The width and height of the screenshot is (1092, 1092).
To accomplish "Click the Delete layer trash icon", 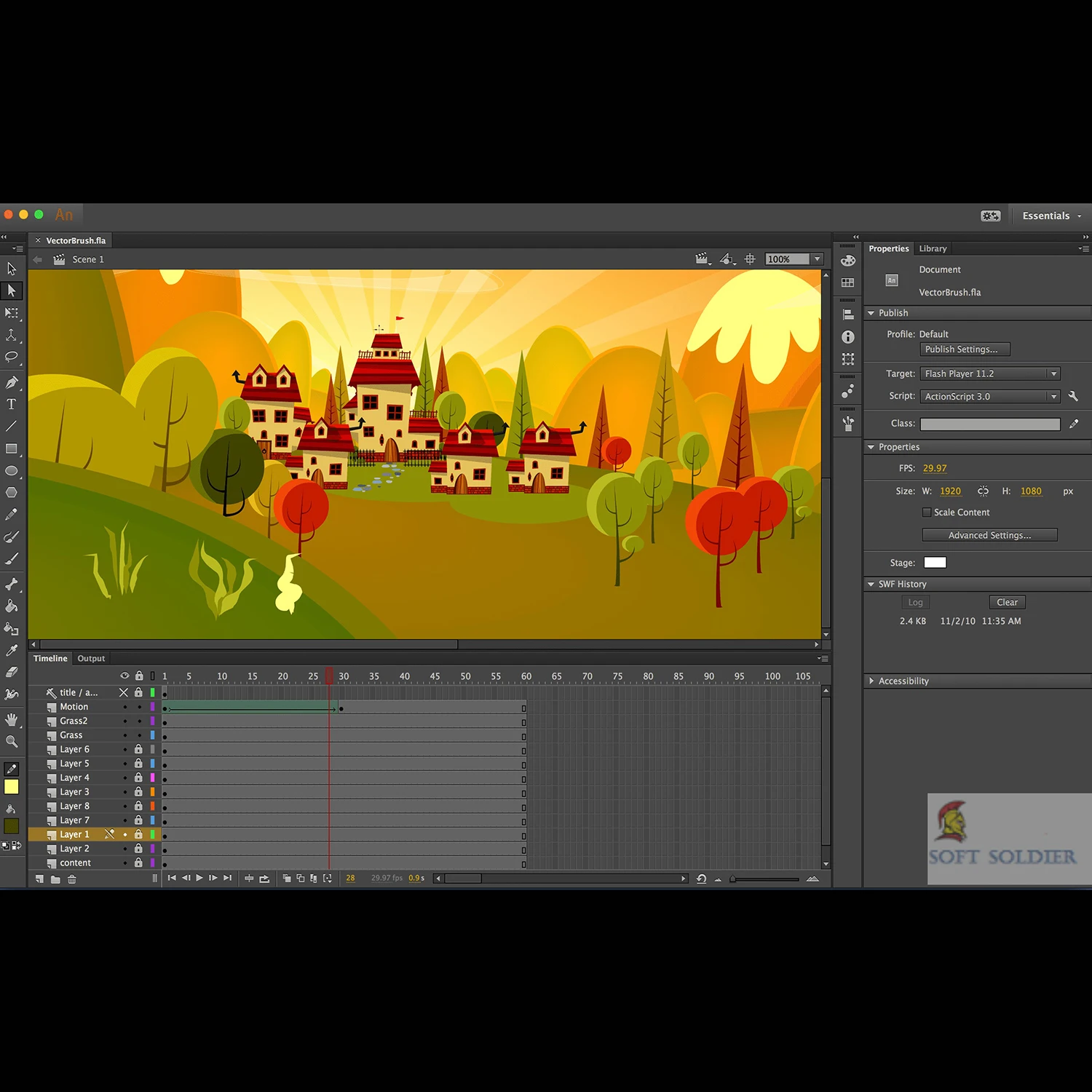I will pos(71,879).
